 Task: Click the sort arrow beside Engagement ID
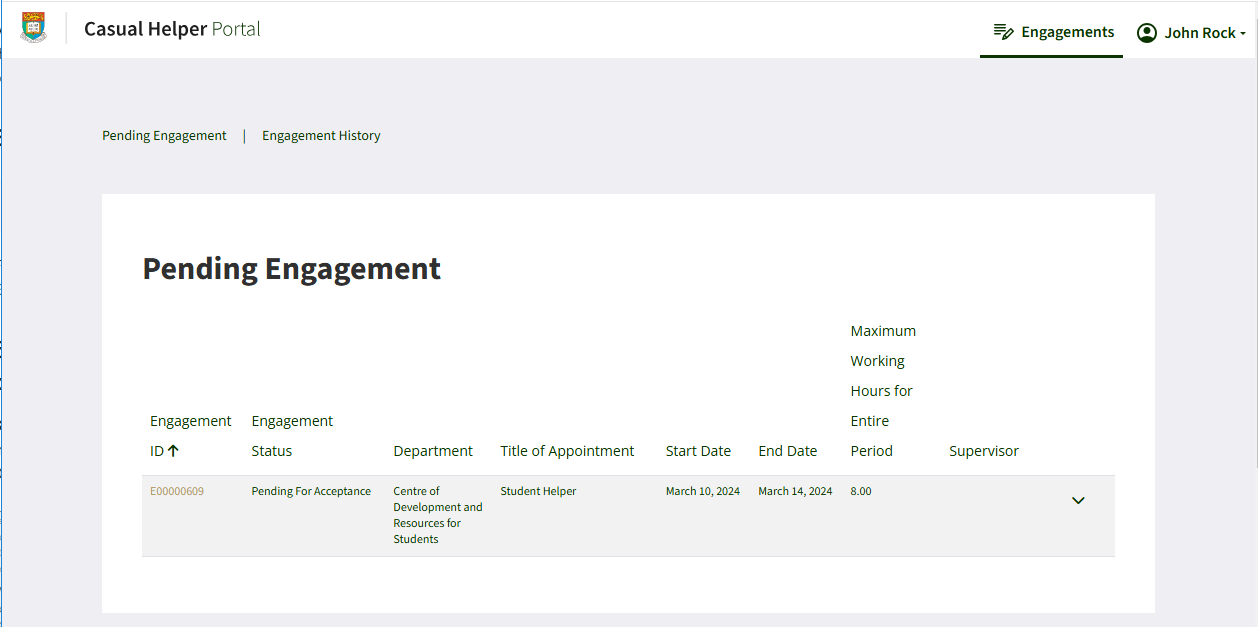[x=173, y=451]
